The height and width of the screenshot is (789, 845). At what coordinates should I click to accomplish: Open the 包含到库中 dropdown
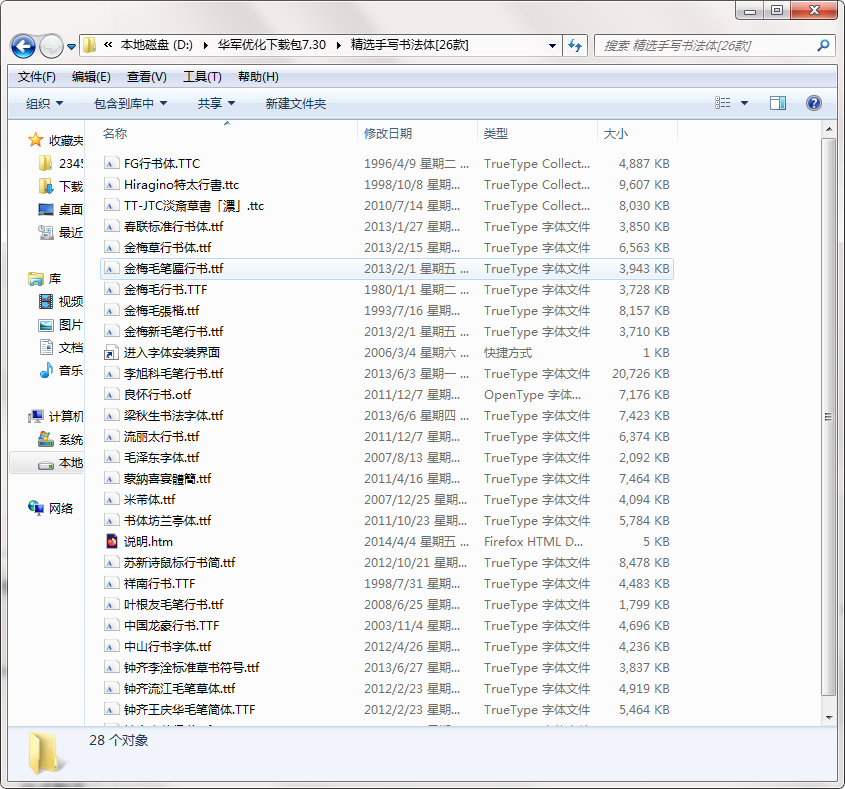(x=130, y=104)
